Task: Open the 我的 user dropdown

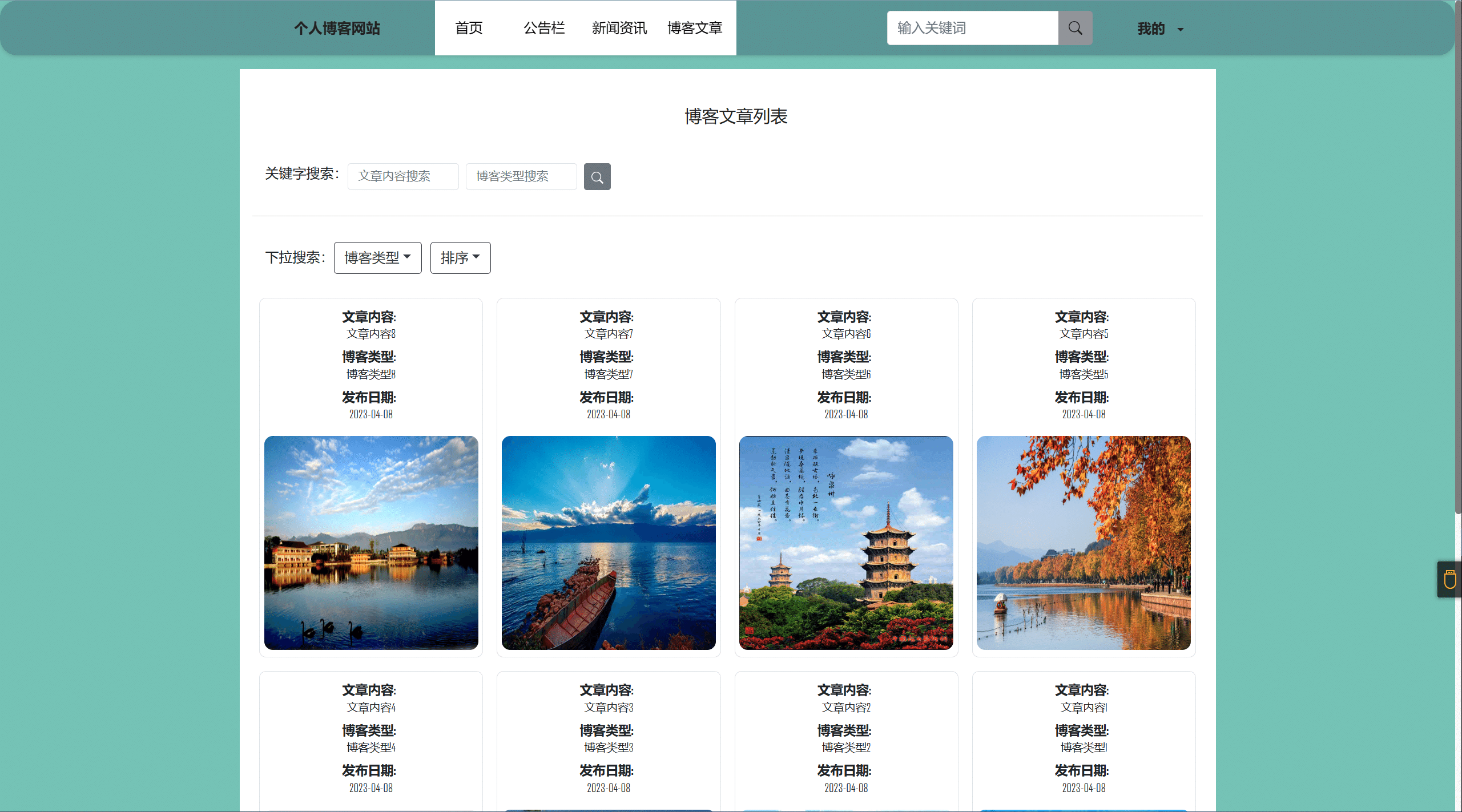Action: (x=1160, y=29)
